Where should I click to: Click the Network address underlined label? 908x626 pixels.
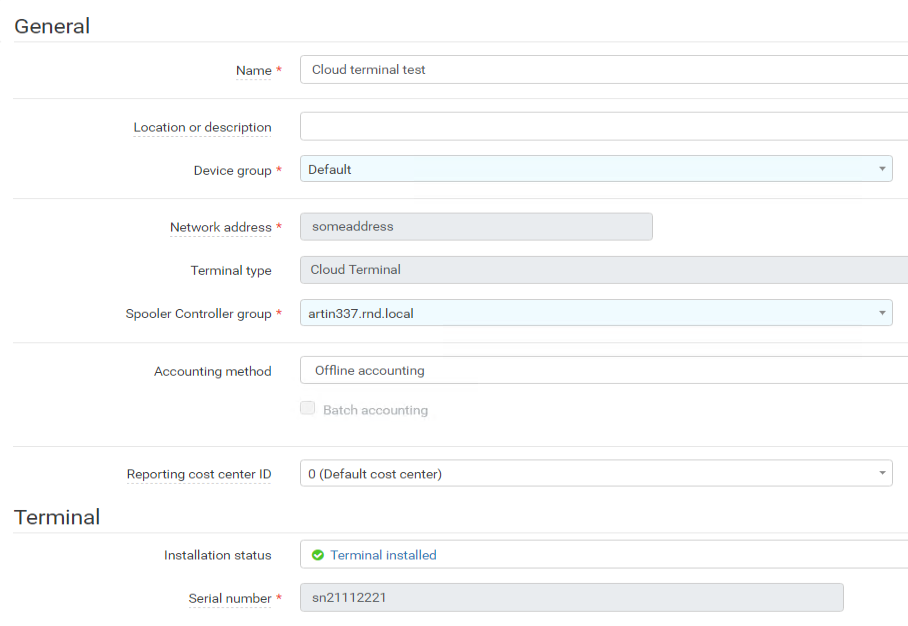[220, 228]
